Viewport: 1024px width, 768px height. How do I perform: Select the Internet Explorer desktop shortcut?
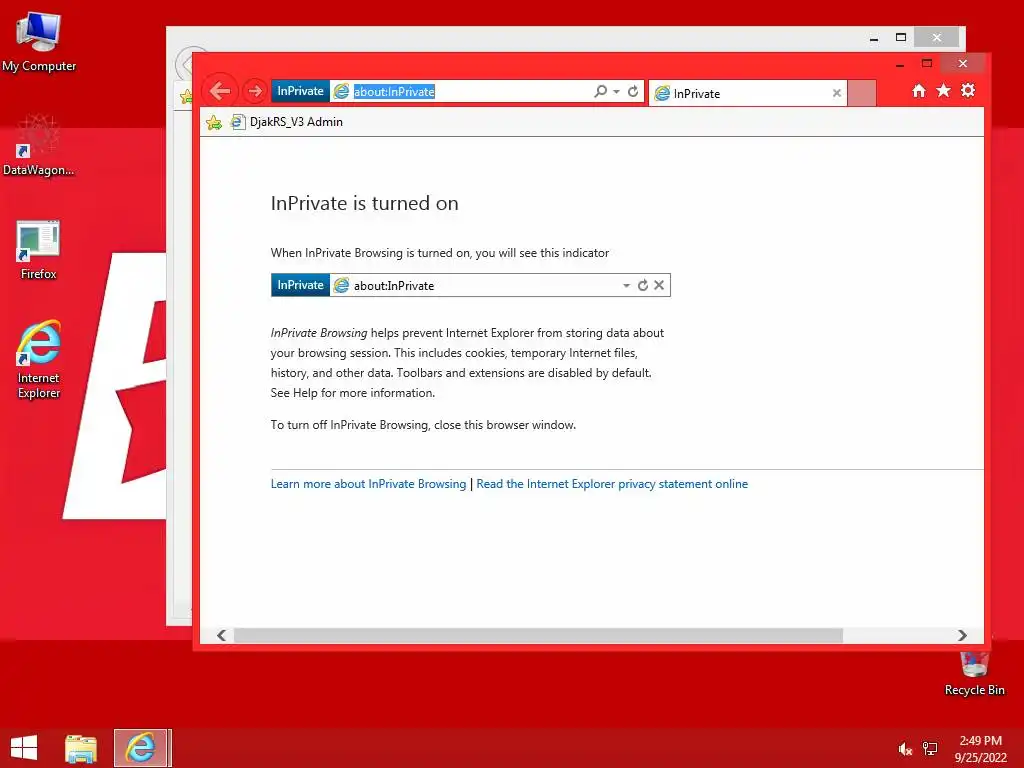(39, 359)
